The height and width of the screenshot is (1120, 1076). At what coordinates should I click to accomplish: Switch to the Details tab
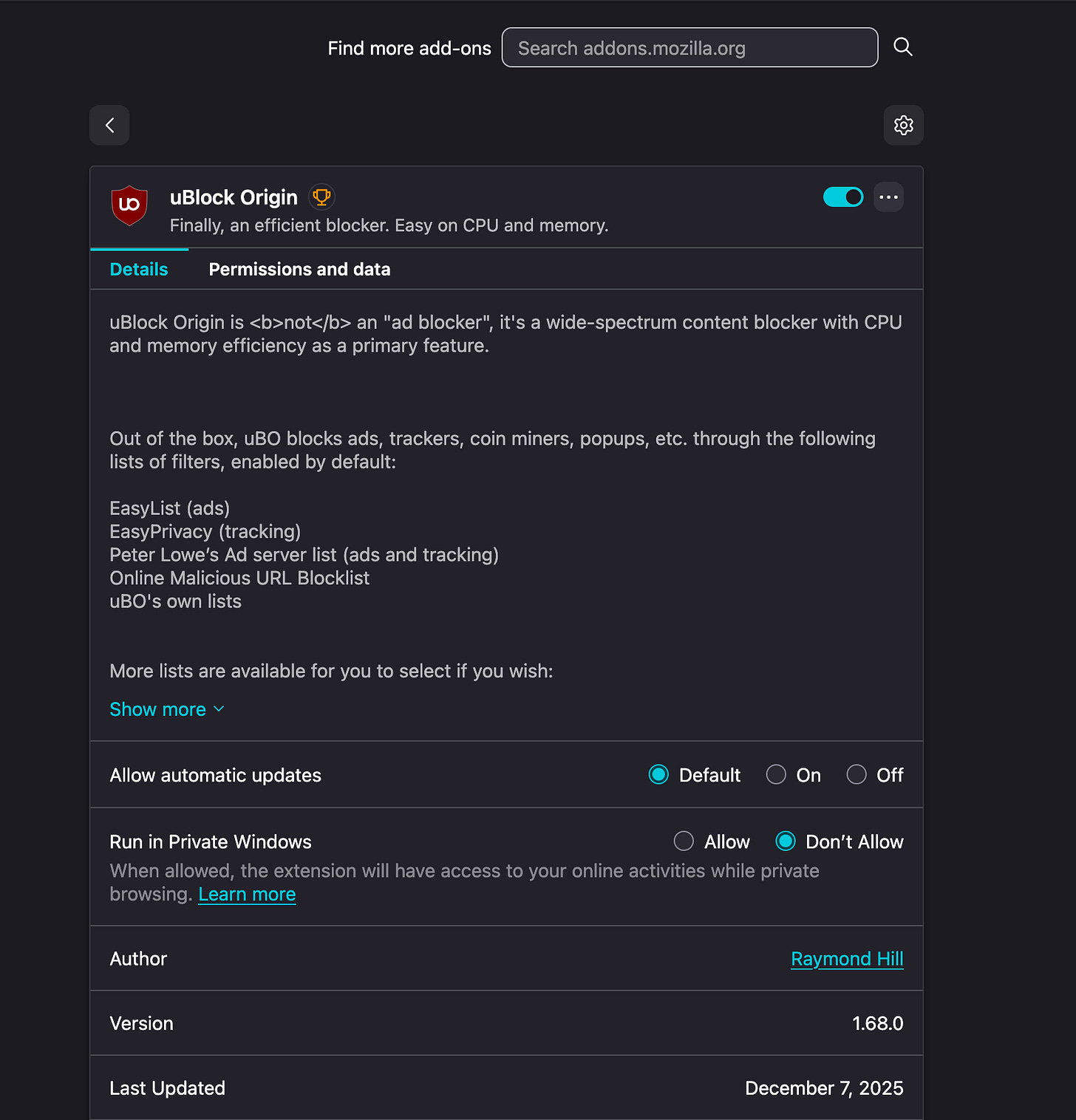pyautogui.click(x=139, y=269)
